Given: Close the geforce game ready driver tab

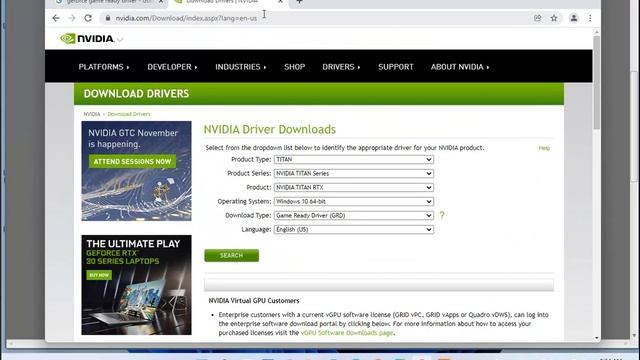Looking at the screenshot, I should coord(161,2).
